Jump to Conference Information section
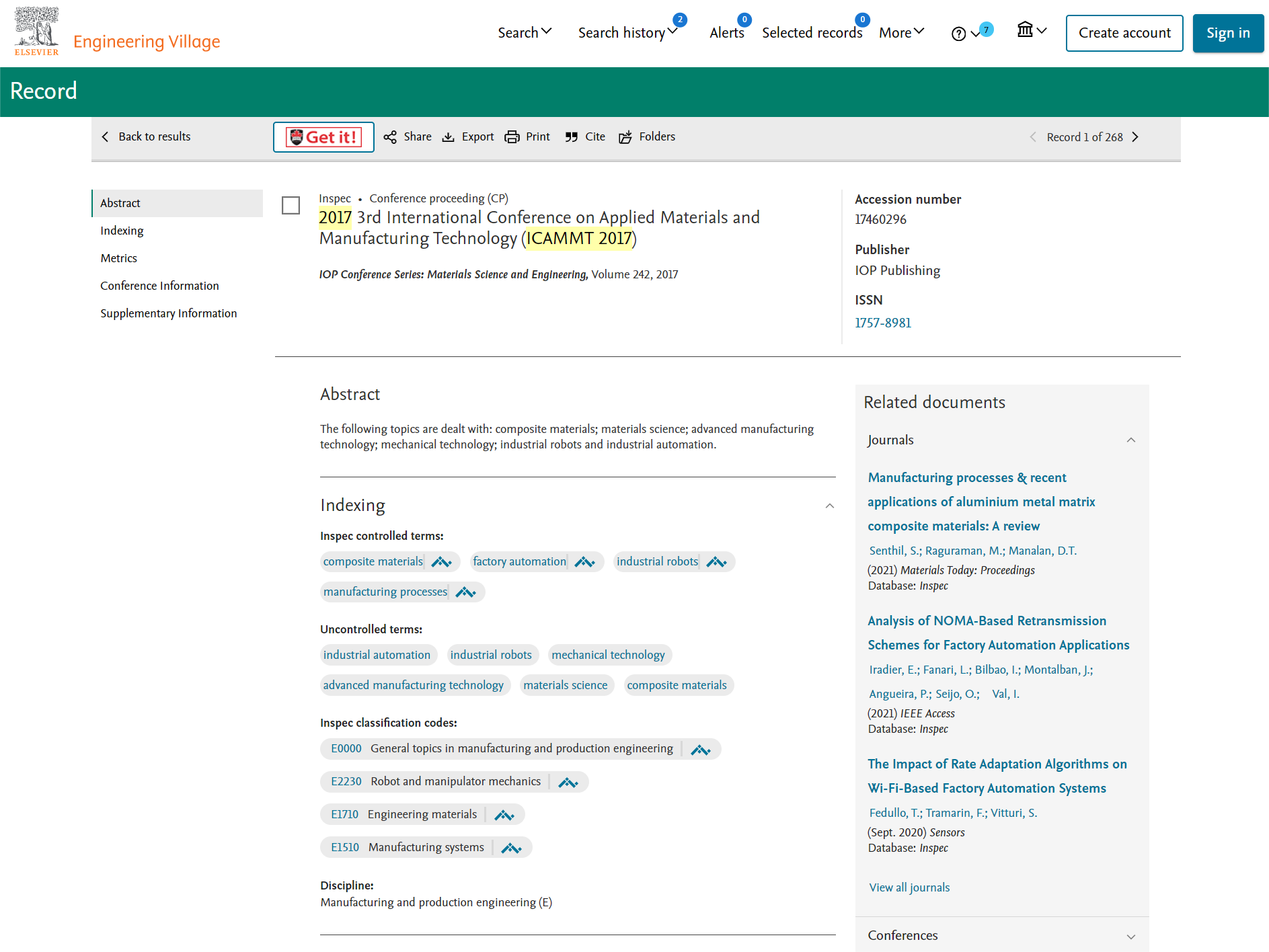 click(159, 286)
